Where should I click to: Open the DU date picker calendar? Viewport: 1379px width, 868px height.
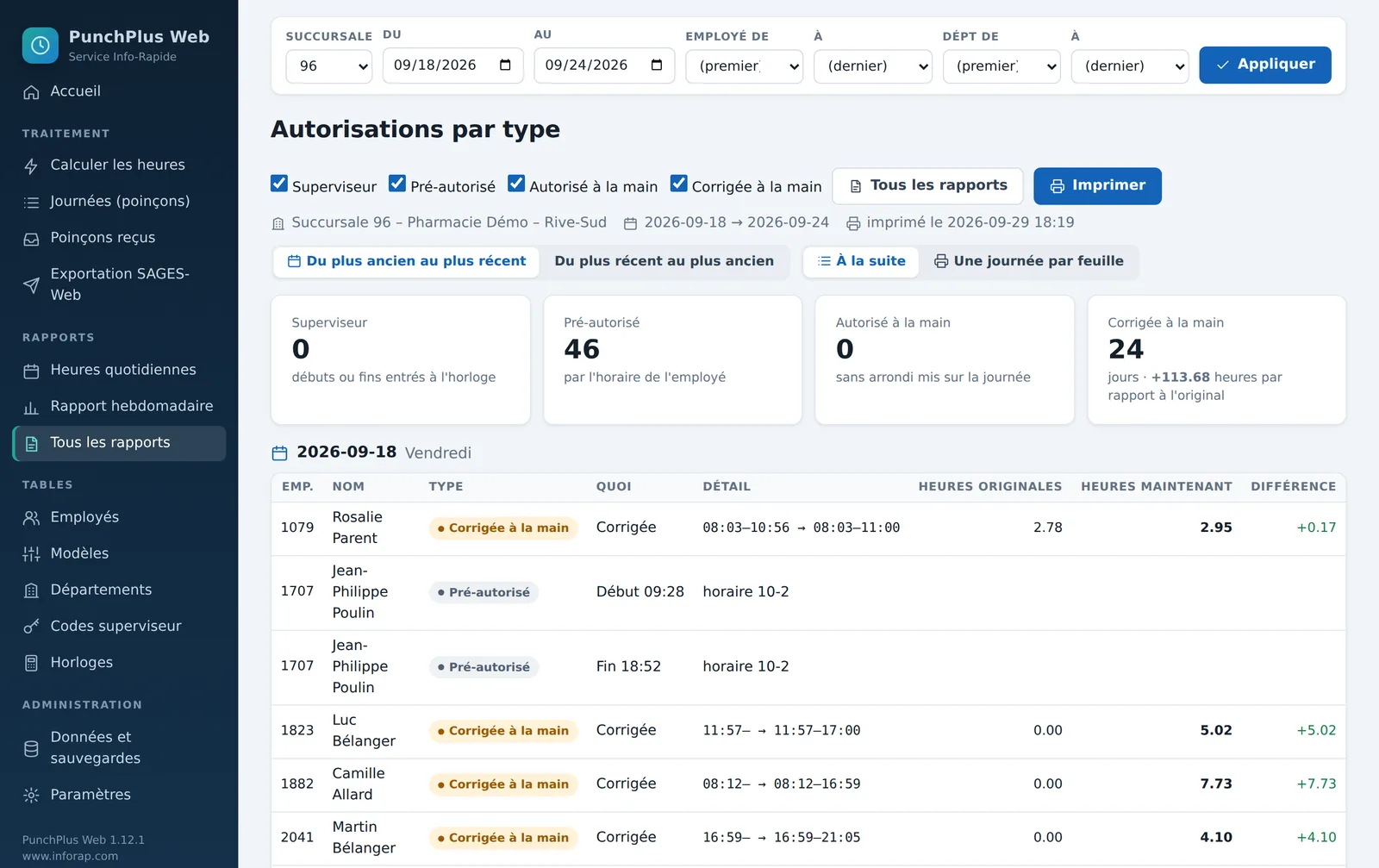click(x=506, y=66)
